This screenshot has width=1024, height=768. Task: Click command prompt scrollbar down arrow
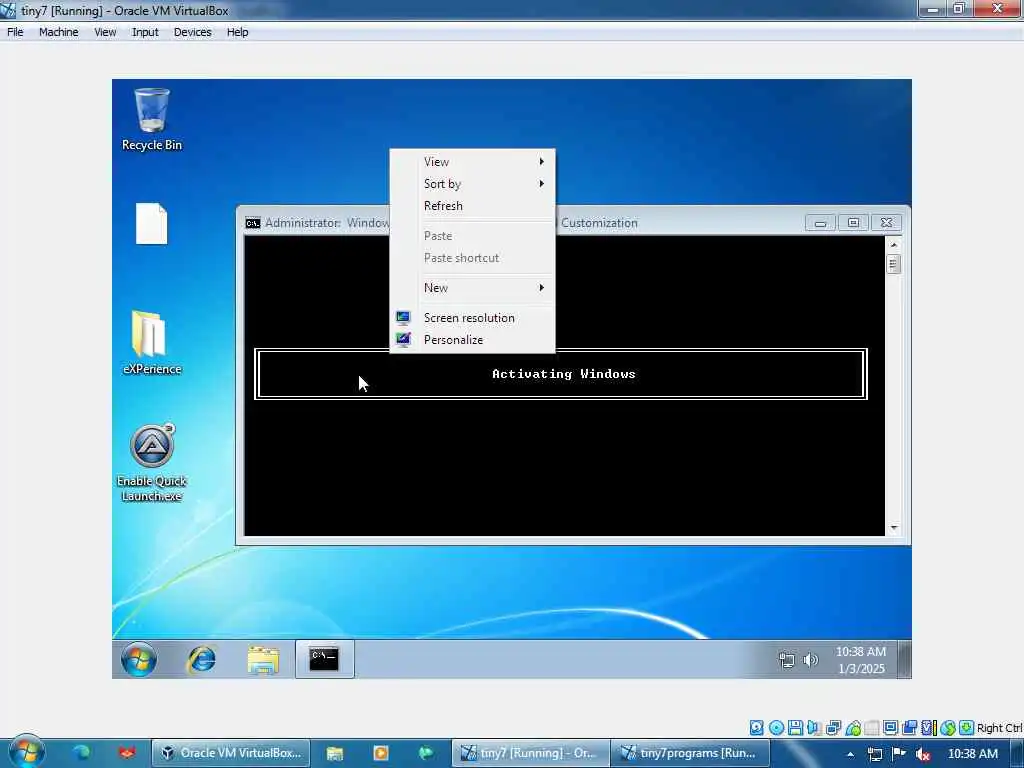[x=893, y=528]
